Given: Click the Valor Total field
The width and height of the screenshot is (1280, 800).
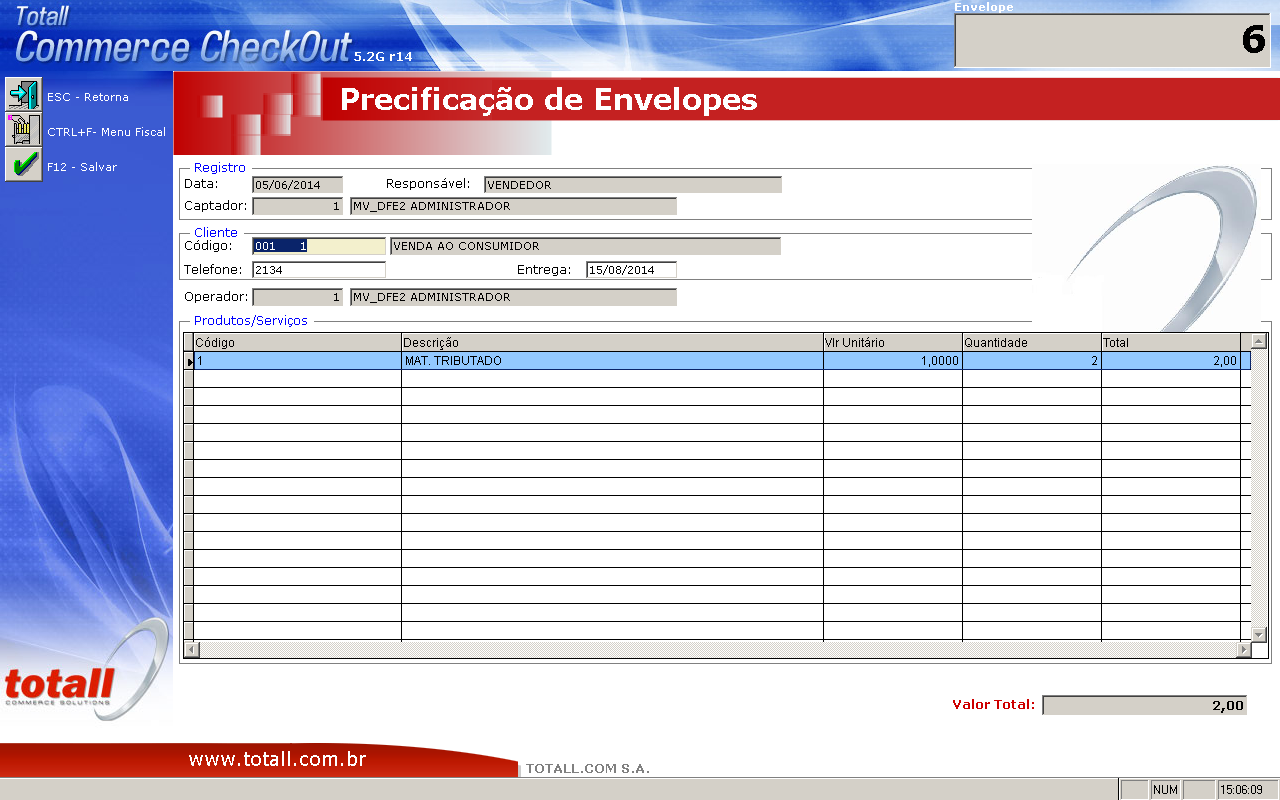Looking at the screenshot, I should pyautogui.click(x=1145, y=705).
